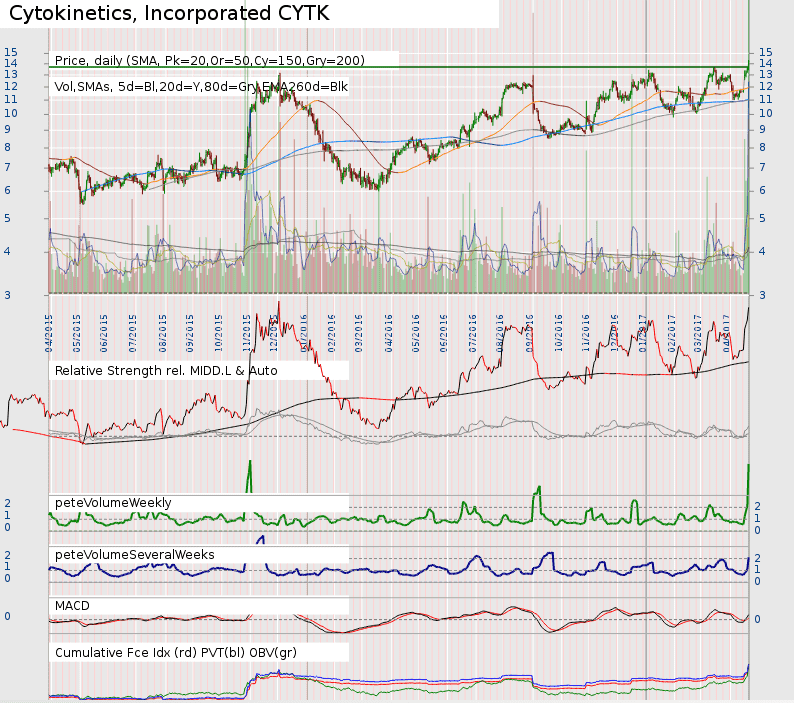Screen dimensions: 794x703
Task: Click the 0 on the MACD left scale
Action: coord(7,616)
